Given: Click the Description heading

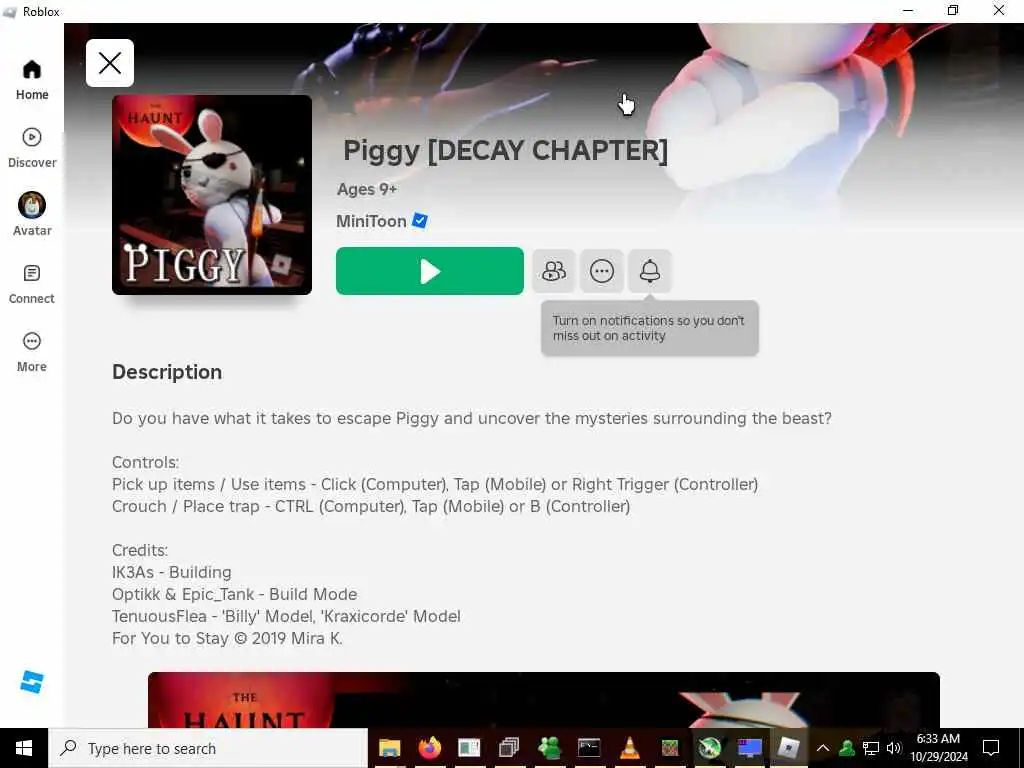Looking at the screenshot, I should tap(167, 372).
